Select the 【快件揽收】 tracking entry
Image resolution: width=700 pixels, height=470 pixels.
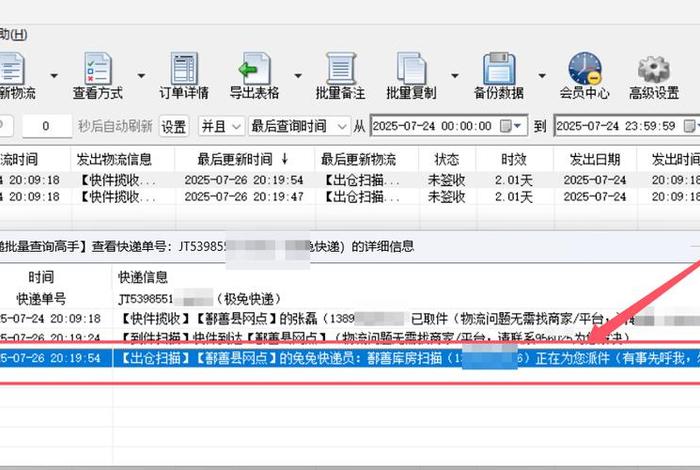(x=350, y=319)
